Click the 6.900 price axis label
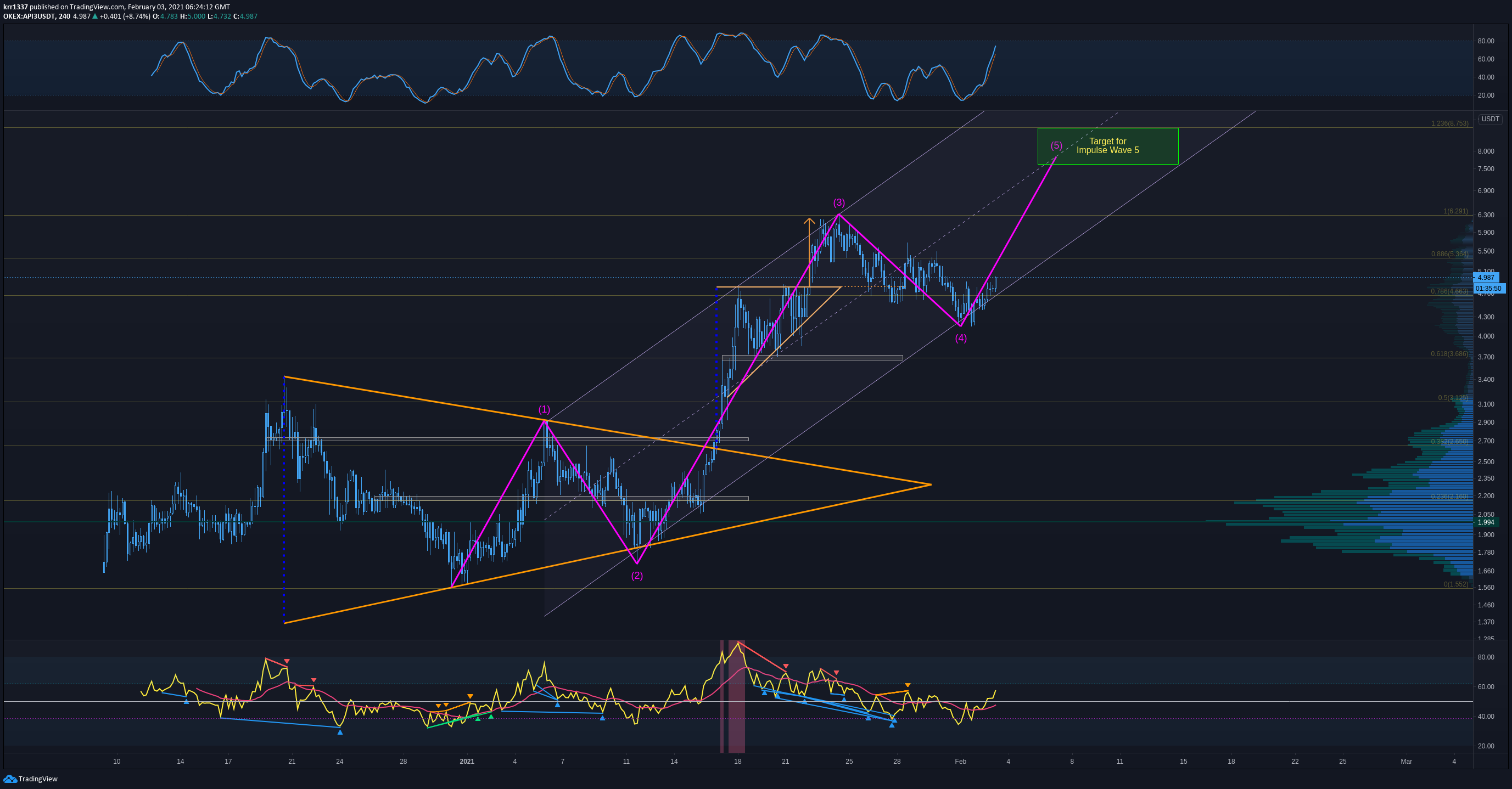The image size is (1512, 789). (x=1486, y=191)
